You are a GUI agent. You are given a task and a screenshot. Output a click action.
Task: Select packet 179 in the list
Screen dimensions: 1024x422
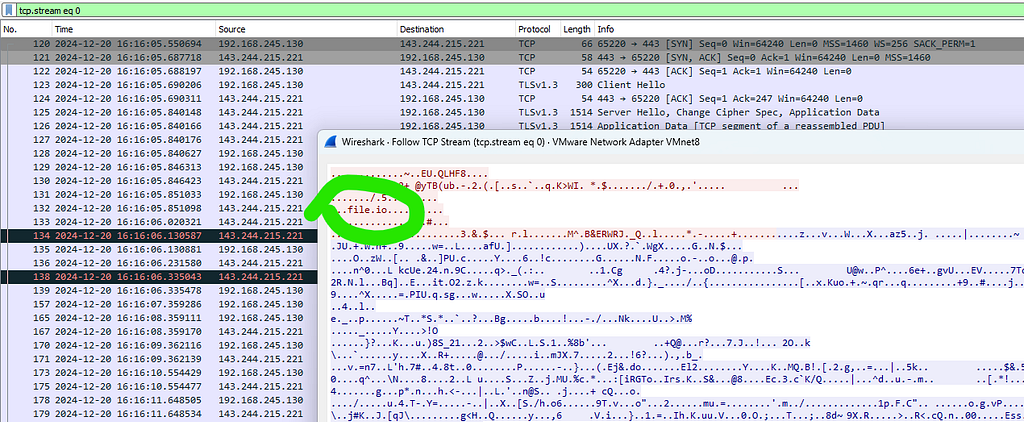click(157, 414)
